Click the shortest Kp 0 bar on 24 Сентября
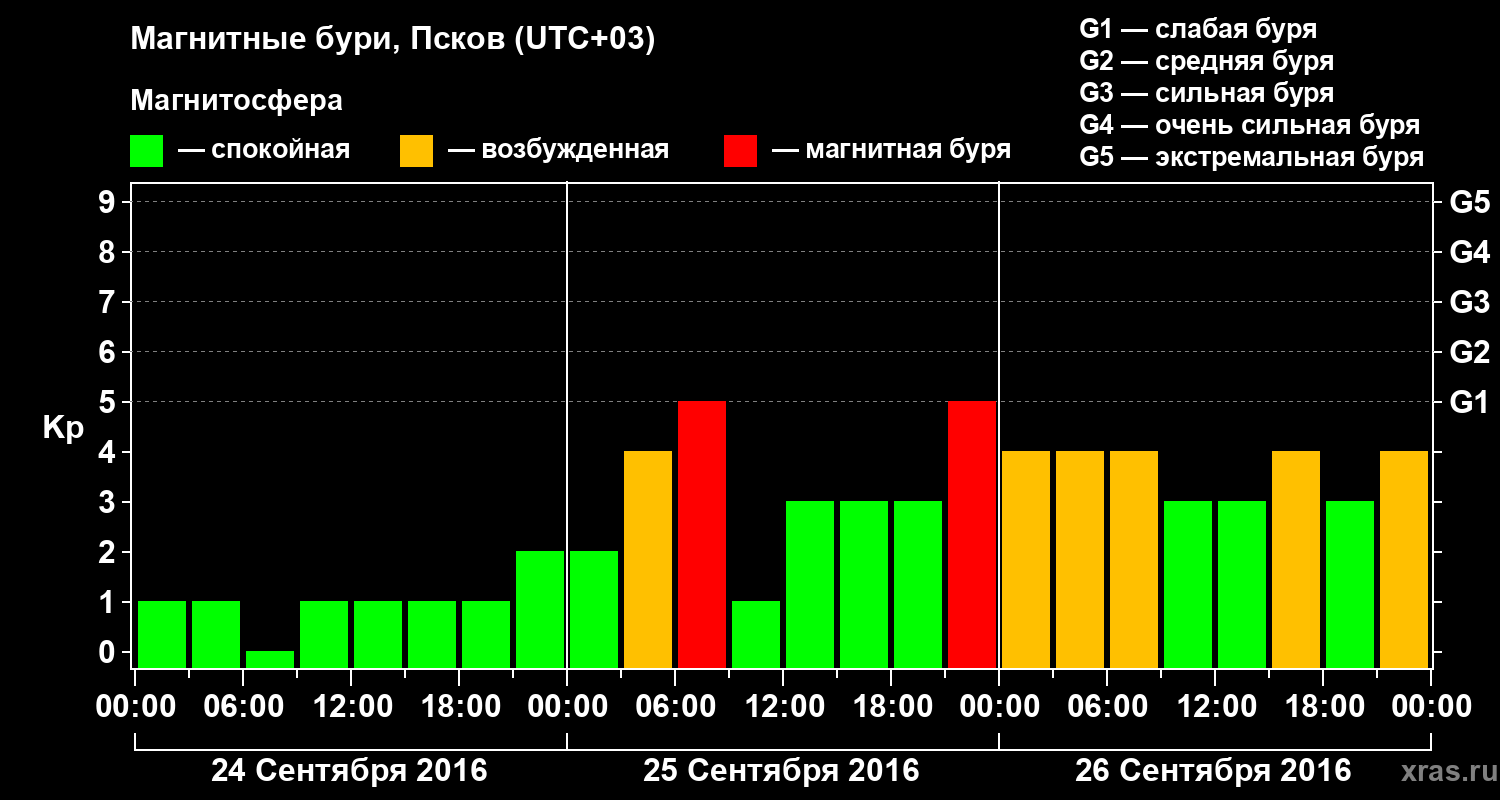Image resolution: width=1500 pixels, height=800 pixels. 270,660
